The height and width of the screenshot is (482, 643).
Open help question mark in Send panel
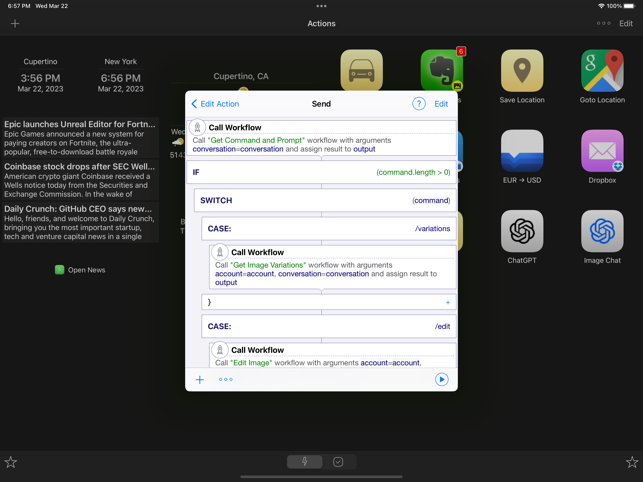pos(418,104)
